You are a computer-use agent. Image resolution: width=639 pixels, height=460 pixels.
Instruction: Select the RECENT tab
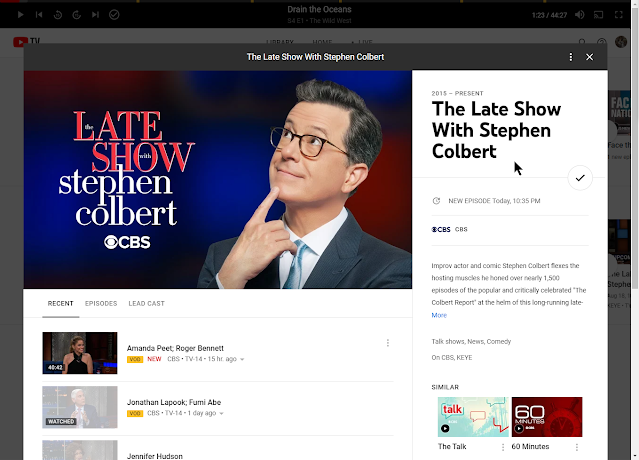click(61, 304)
